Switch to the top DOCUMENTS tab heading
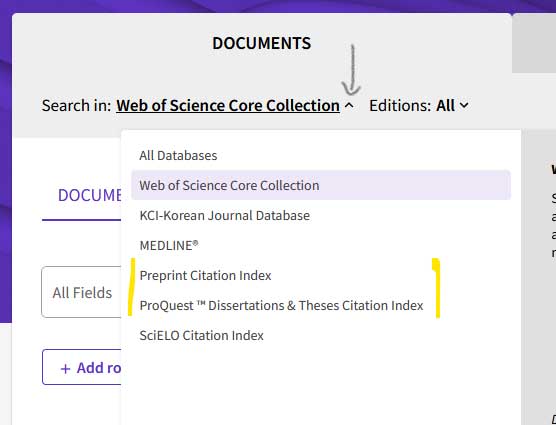 262,43
